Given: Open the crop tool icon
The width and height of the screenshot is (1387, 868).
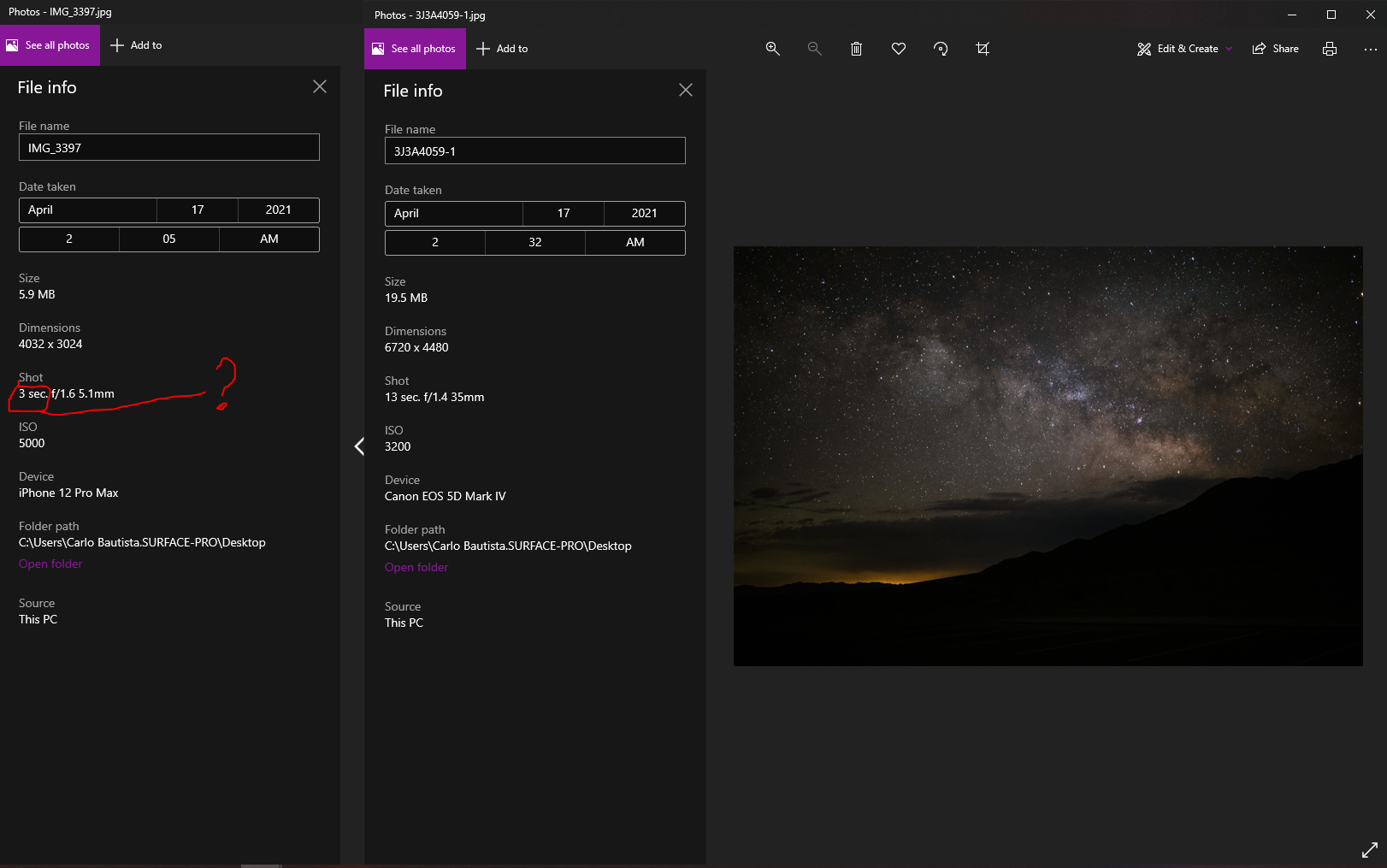Looking at the screenshot, I should [983, 49].
